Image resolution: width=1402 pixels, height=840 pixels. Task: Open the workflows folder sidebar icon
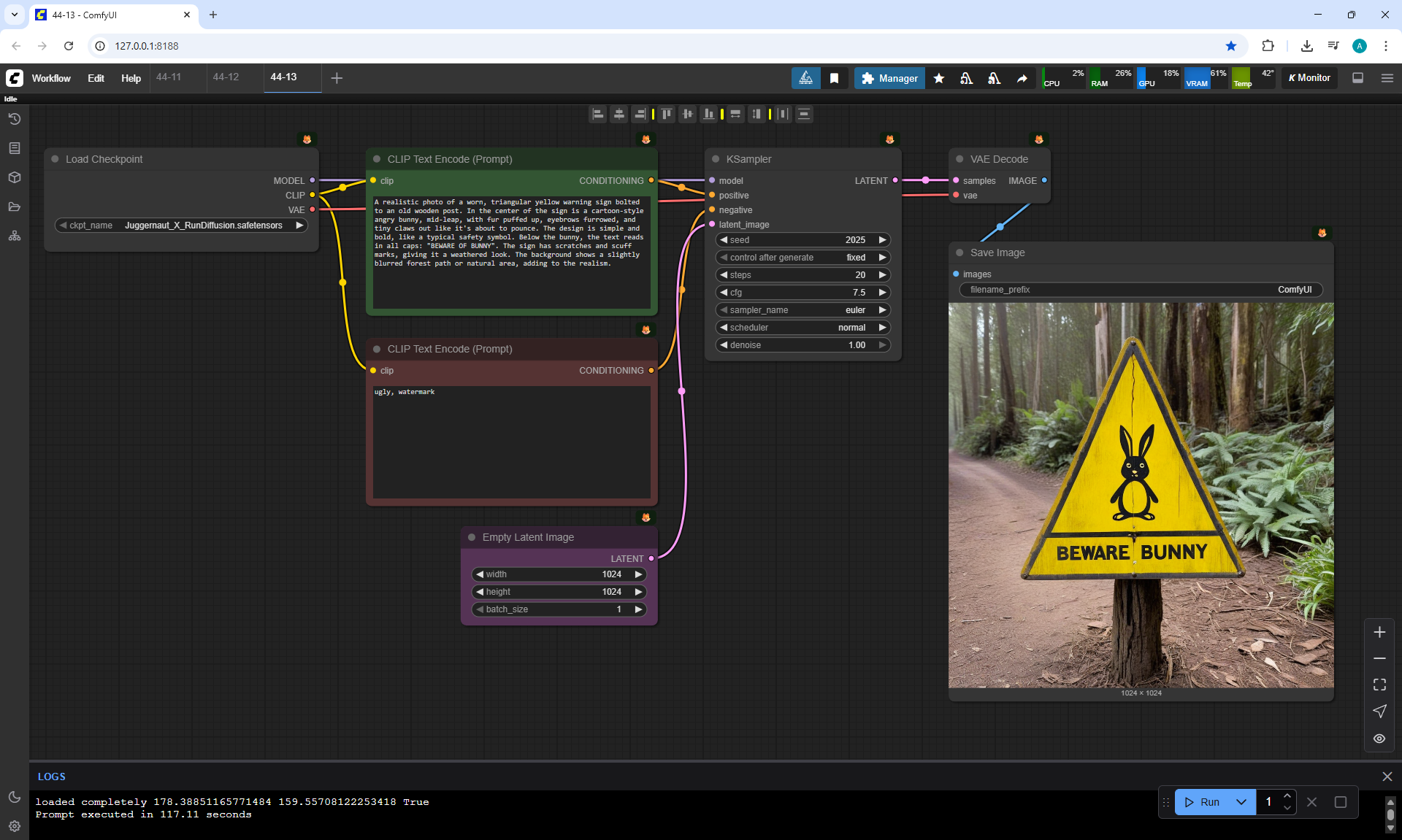[14, 207]
